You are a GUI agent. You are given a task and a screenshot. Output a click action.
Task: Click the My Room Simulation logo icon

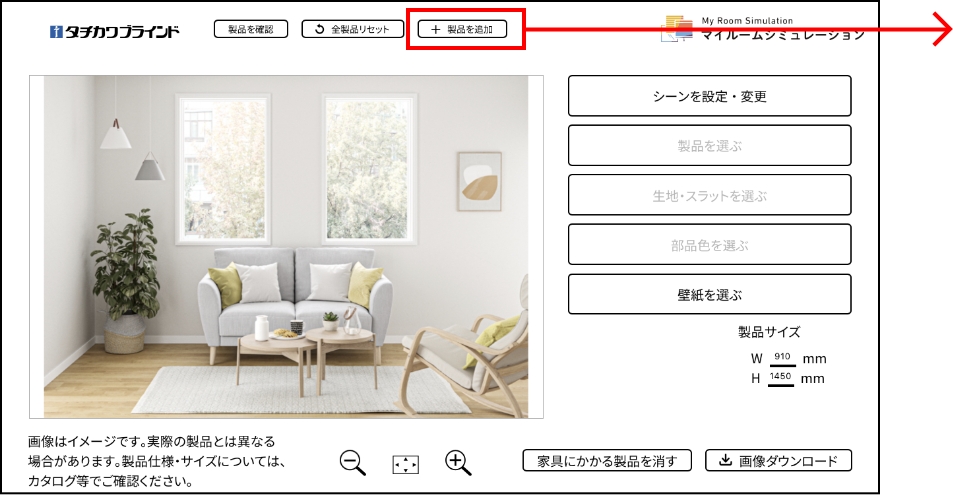click(677, 29)
